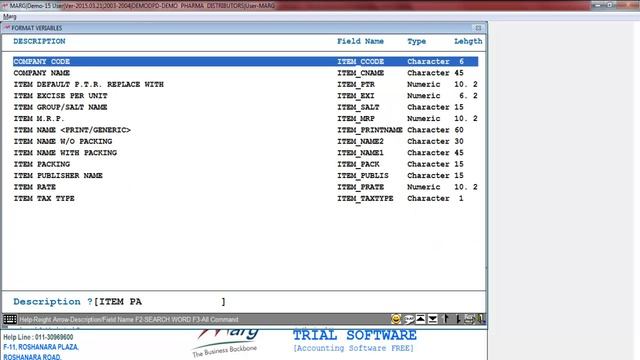640x360 pixels.
Task: Click the DESCRIPTION column header
Action: point(39,41)
